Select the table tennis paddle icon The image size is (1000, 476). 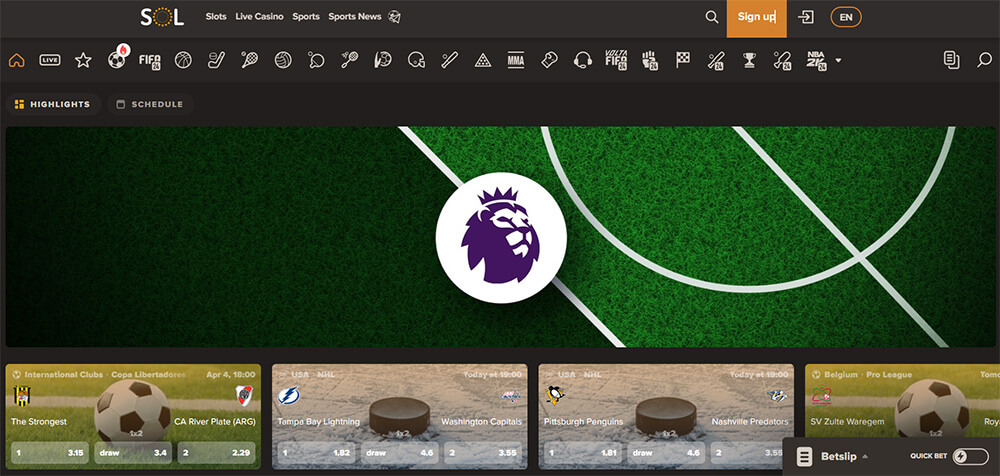[316, 61]
